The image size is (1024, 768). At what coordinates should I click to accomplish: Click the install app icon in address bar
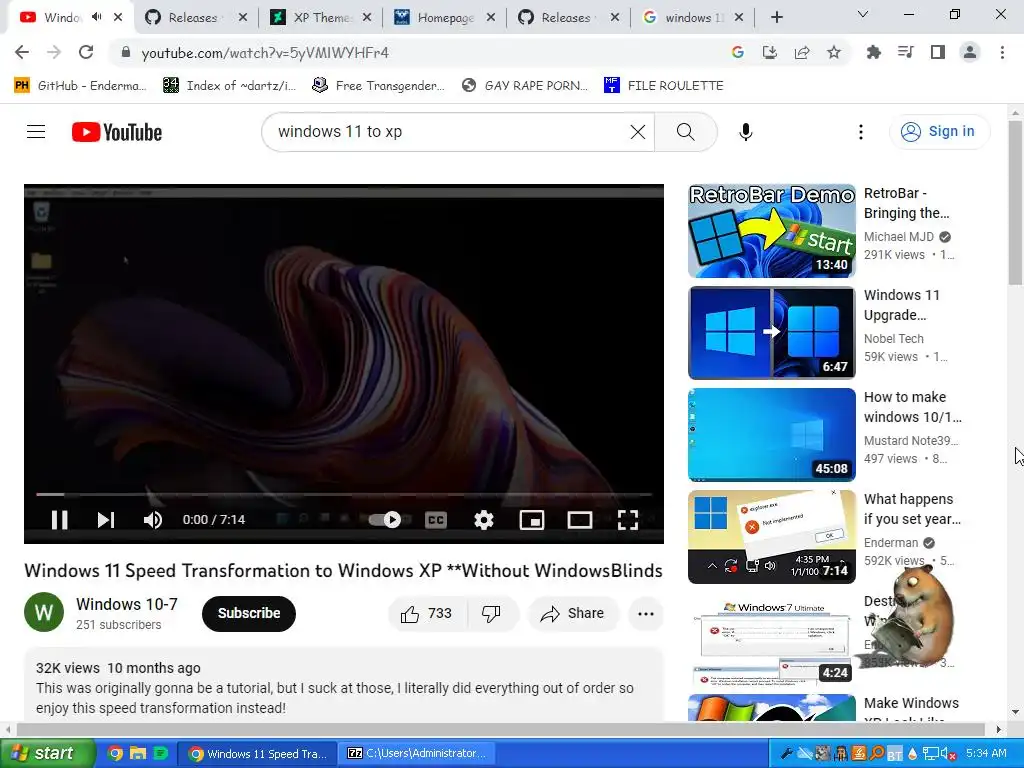point(770,52)
